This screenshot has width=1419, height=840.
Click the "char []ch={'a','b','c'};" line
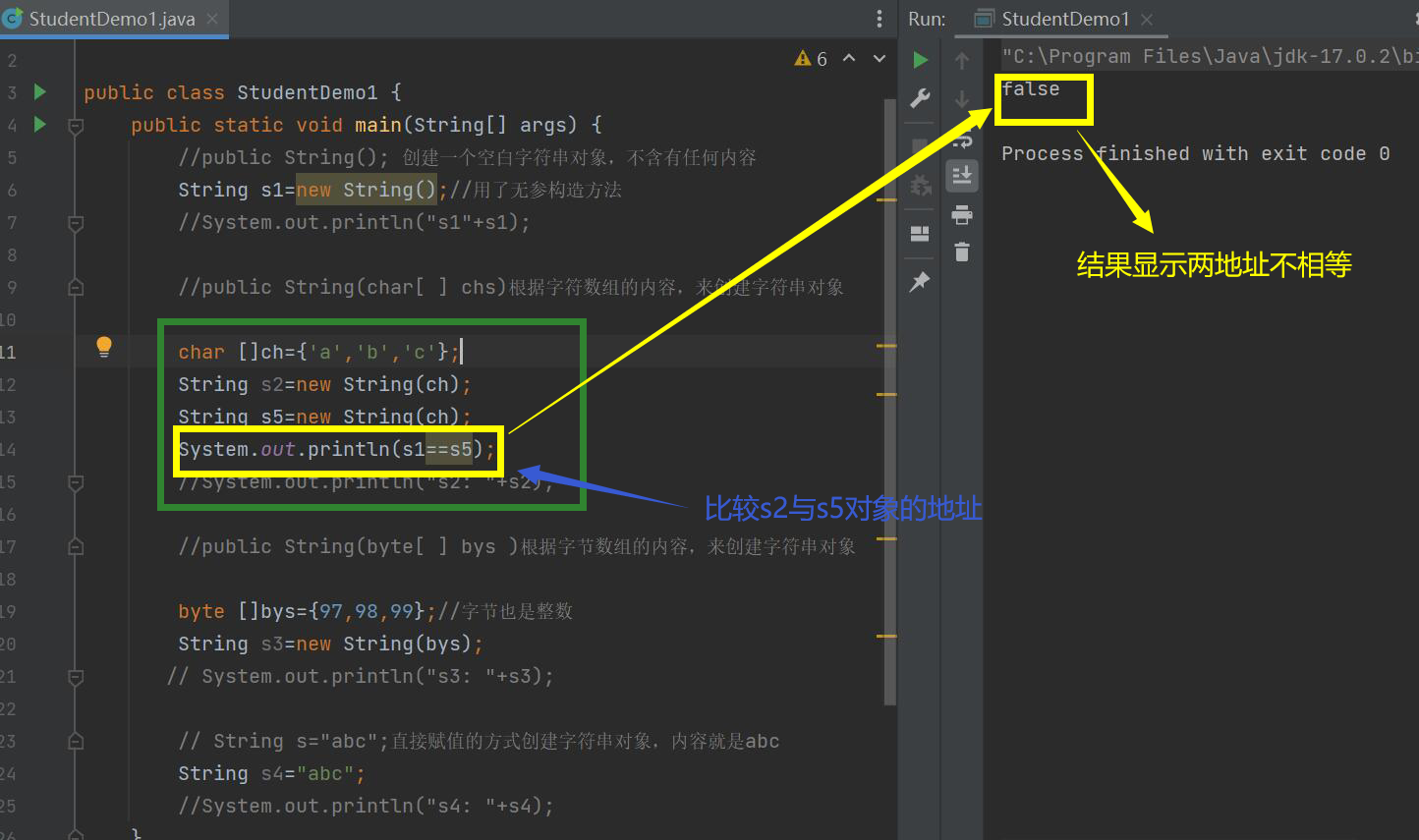(x=319, y=352)
